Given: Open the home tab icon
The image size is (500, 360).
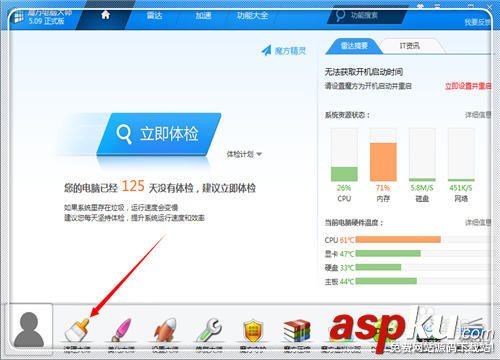Looking at the screenshot, I should (105, 15).
